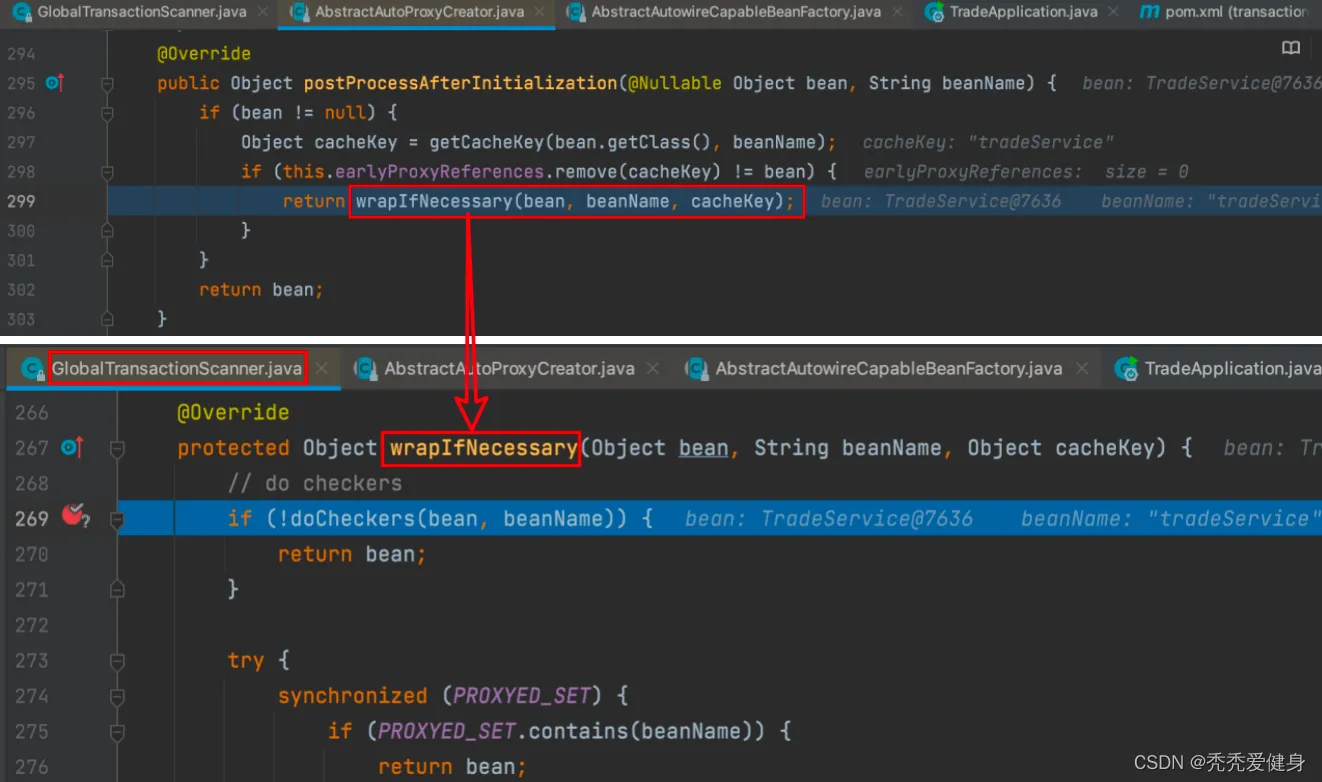Collapse the synchronized block fold on line 274
1322x782 pixels.
point(117,696)
